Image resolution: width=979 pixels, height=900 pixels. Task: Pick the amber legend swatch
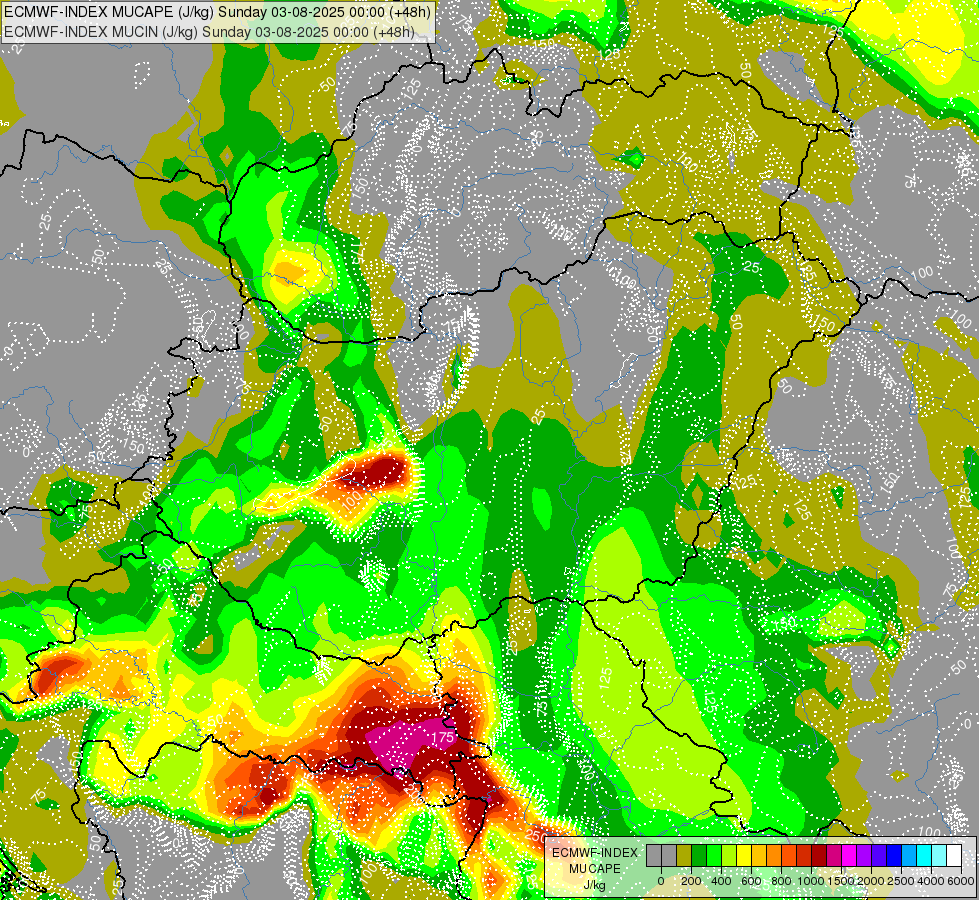tap(759, 855)
